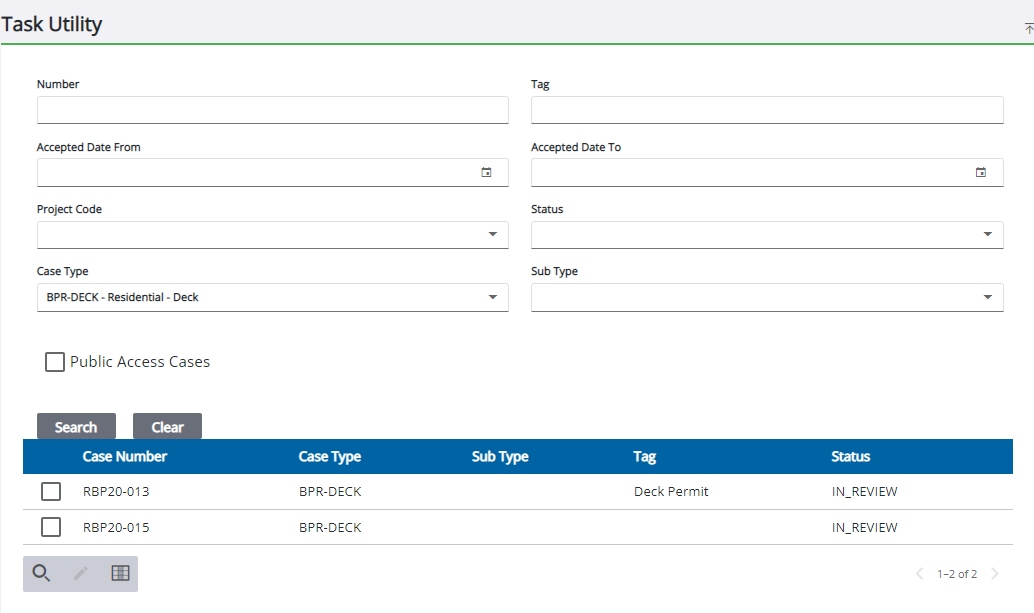Go to the previous results page arrow
Image resolution: width=1034 pixels, height=613 pixels.
click(x=920, y=574)
